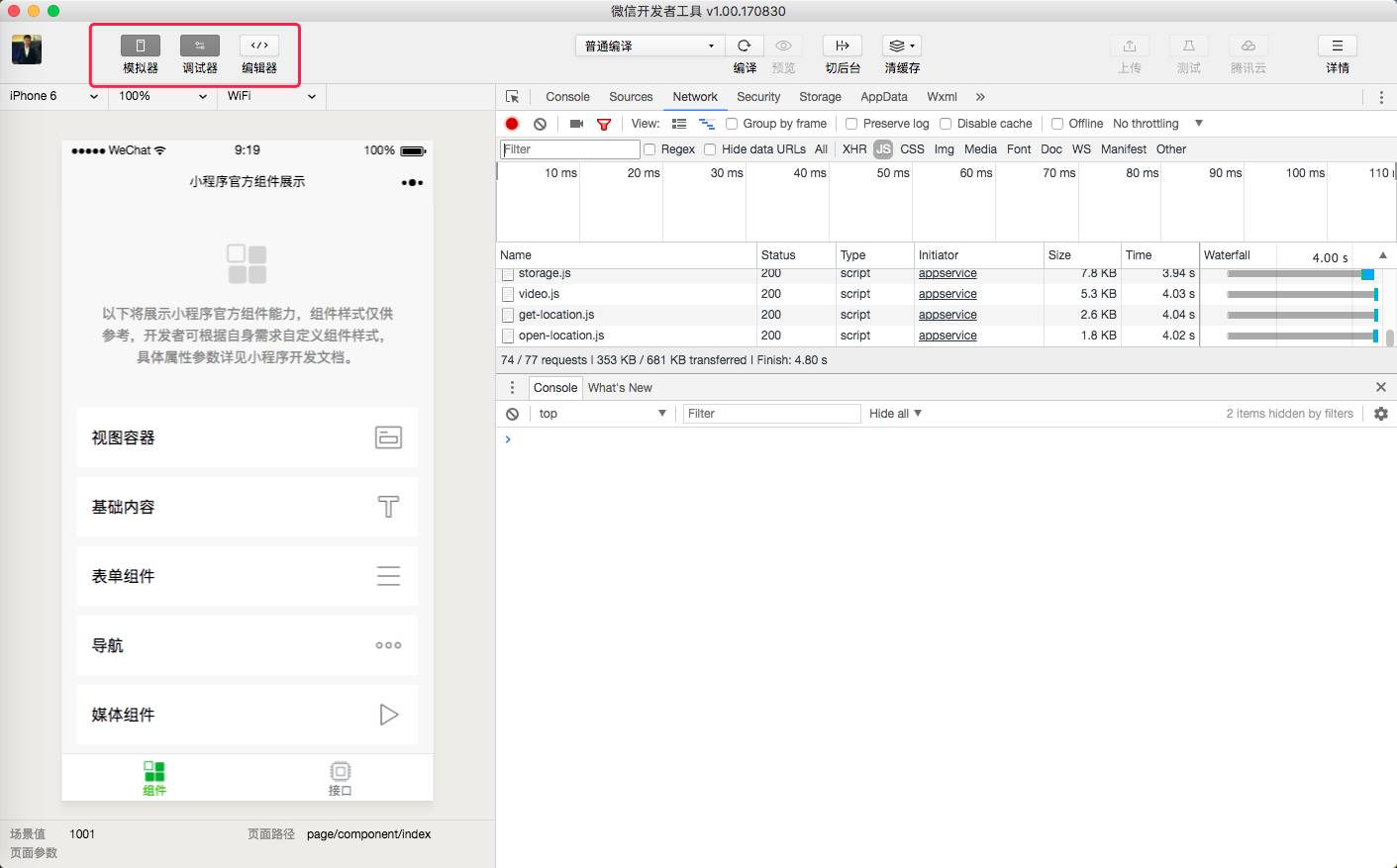Select the inspect element picker icon
Viewport: 1397px width, 868px height.
click(x=512, y=97)
